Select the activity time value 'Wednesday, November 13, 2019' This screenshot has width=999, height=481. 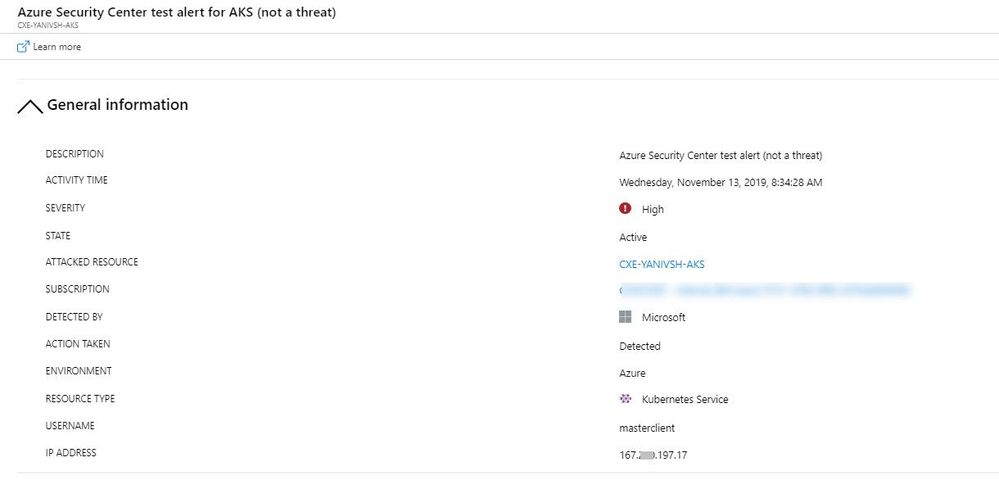tap(694, 183)
